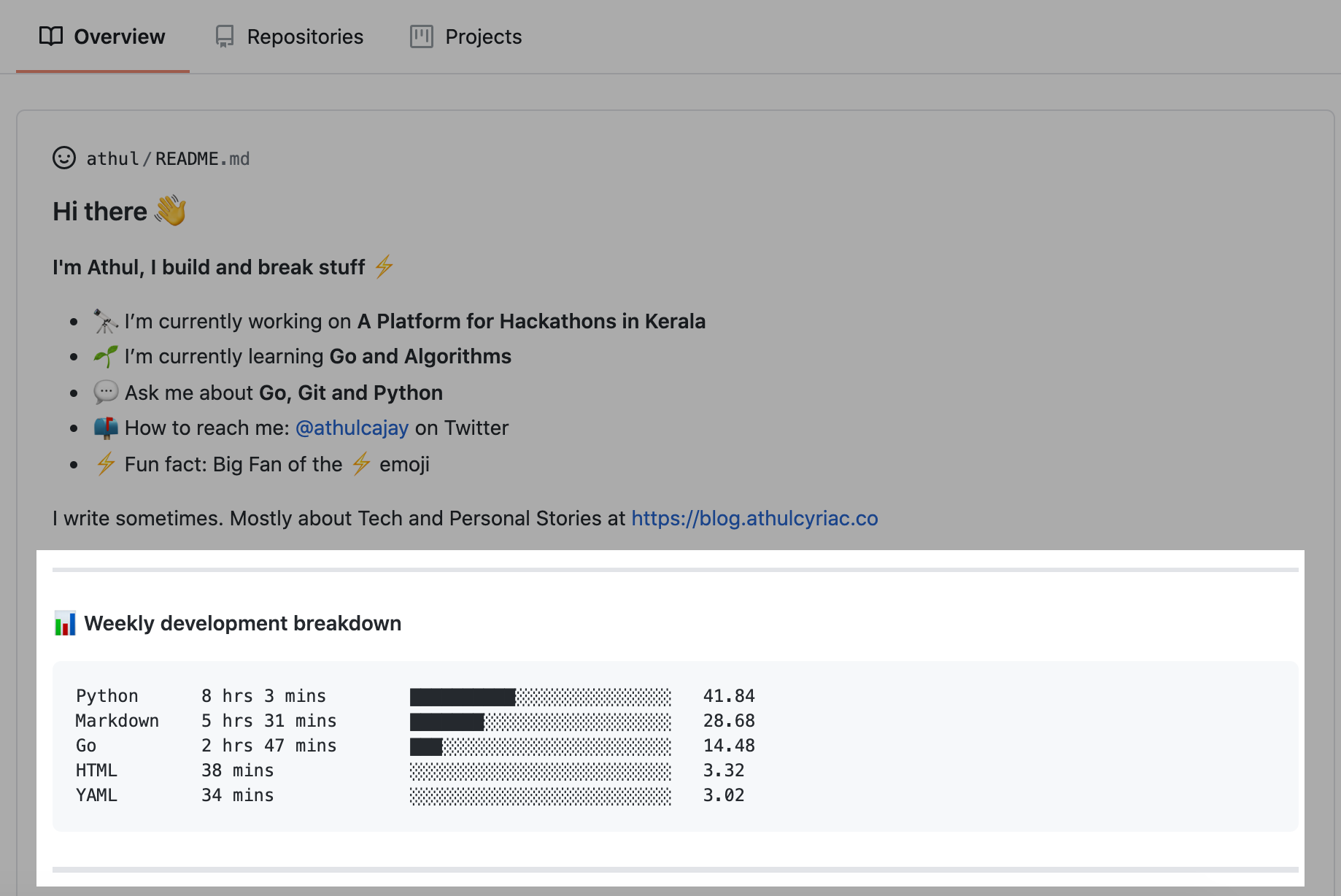Click the telescope emoji in the first bullet

pos(105,321)
